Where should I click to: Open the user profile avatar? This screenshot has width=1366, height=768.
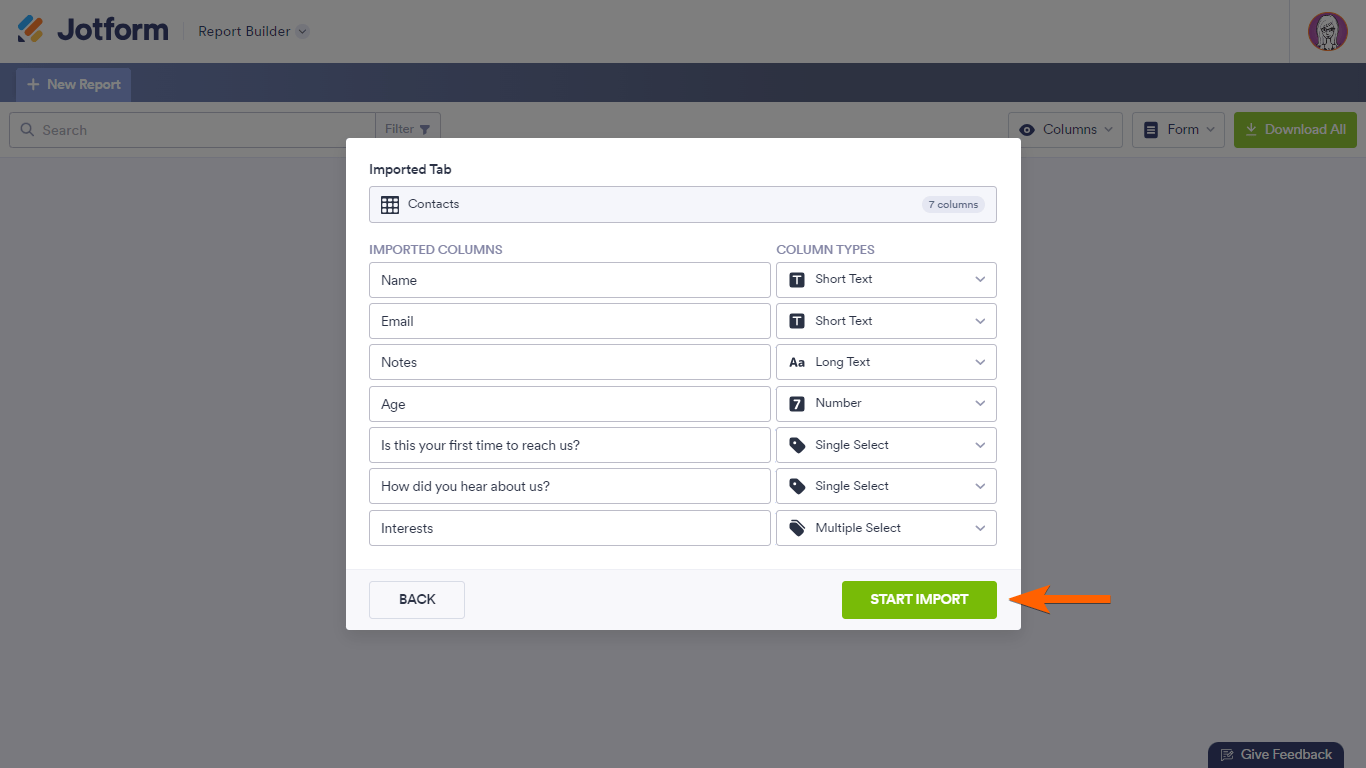click(1327, 31)
